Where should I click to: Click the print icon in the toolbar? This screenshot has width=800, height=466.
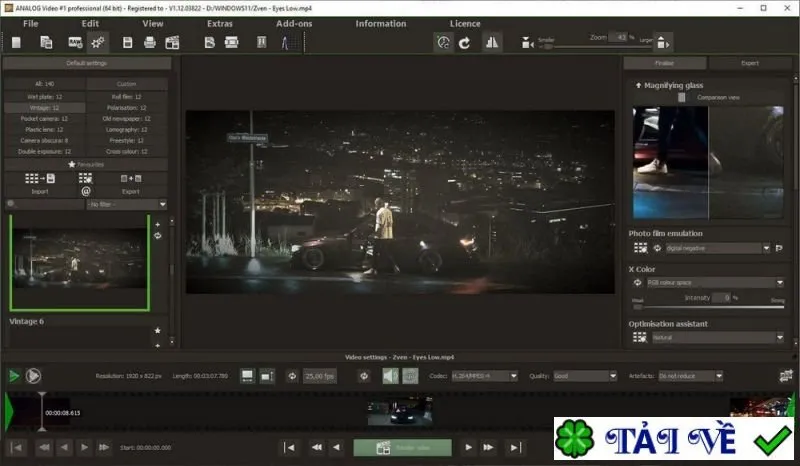coord(149,42)
